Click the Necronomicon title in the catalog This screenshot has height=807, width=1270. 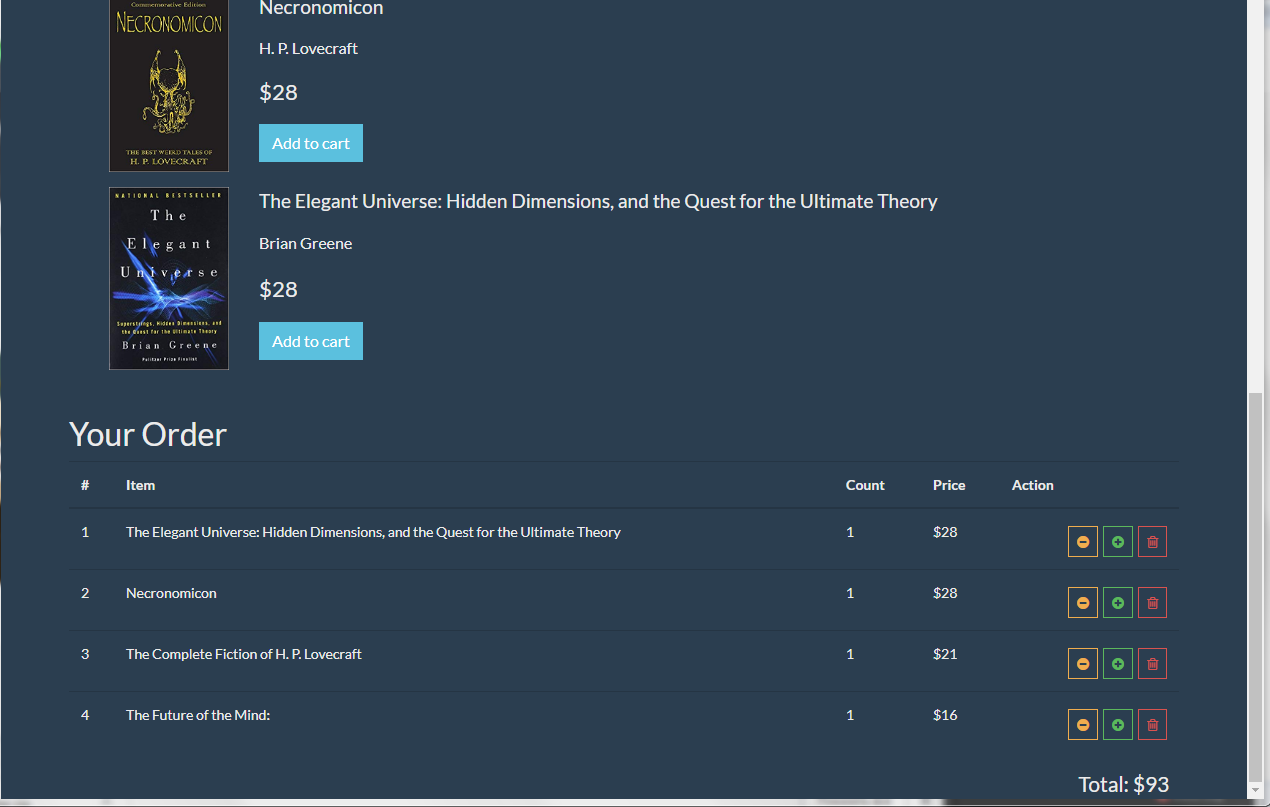click(321, 8)
